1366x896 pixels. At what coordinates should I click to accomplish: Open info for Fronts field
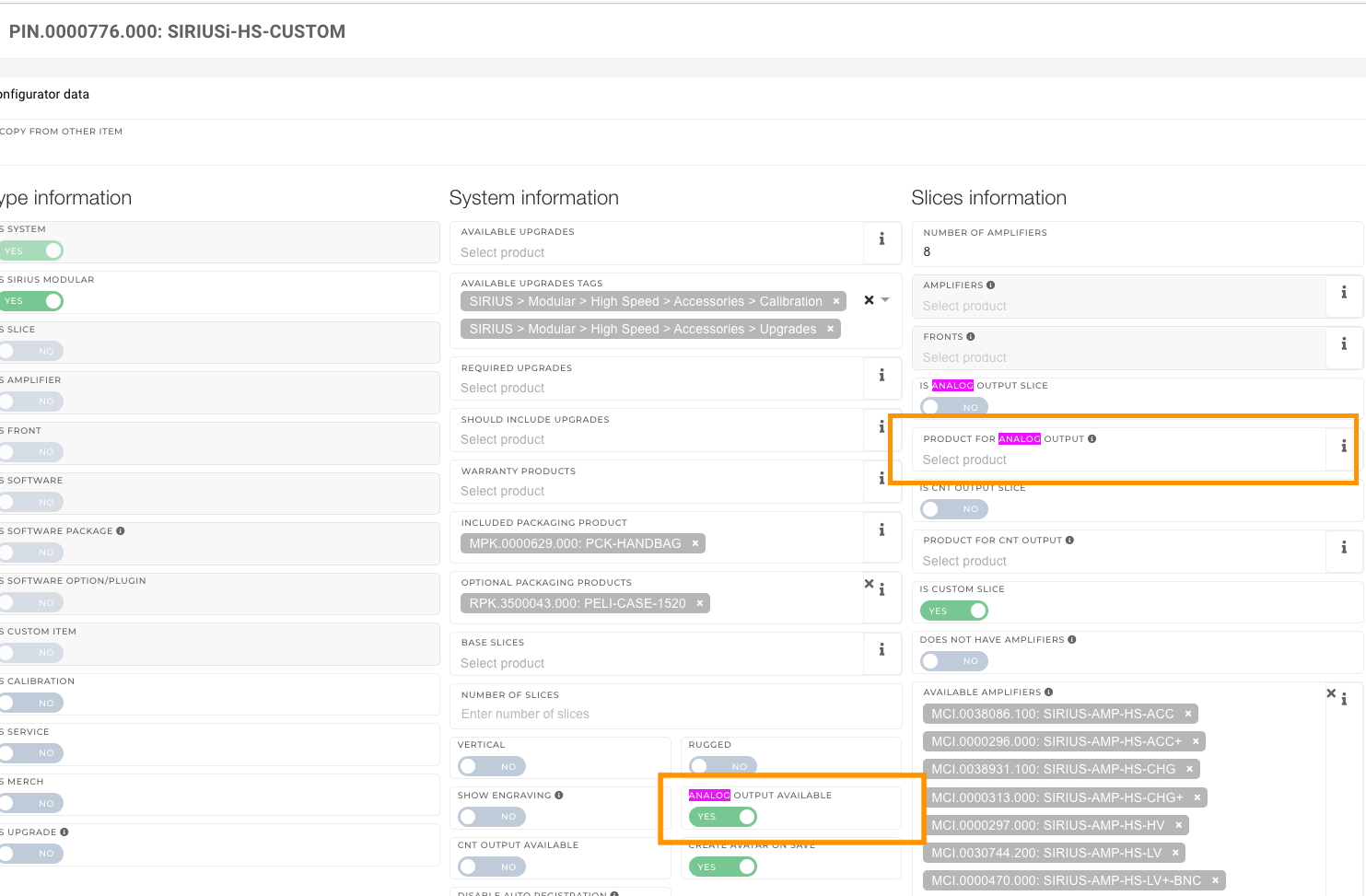pyautogui.click(x=1344, y=344)
